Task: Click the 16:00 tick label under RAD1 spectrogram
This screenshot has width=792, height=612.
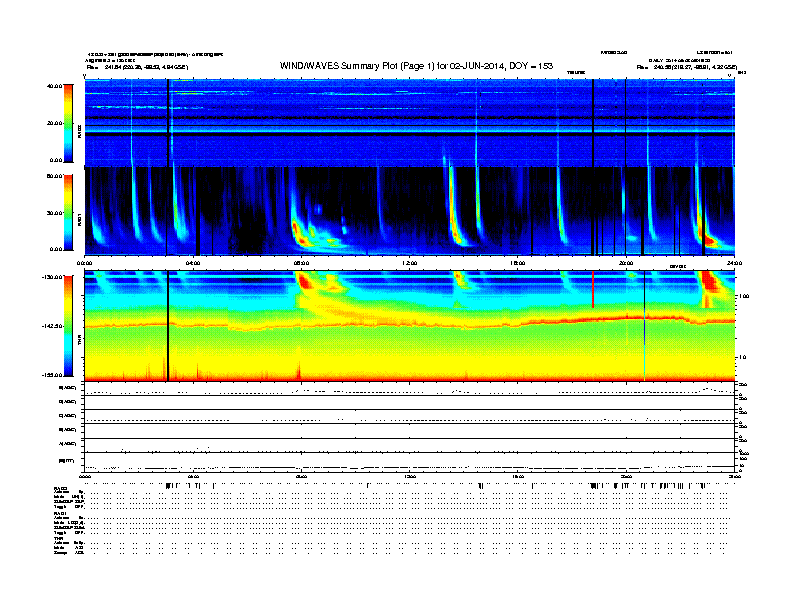Action: [518, 263]
